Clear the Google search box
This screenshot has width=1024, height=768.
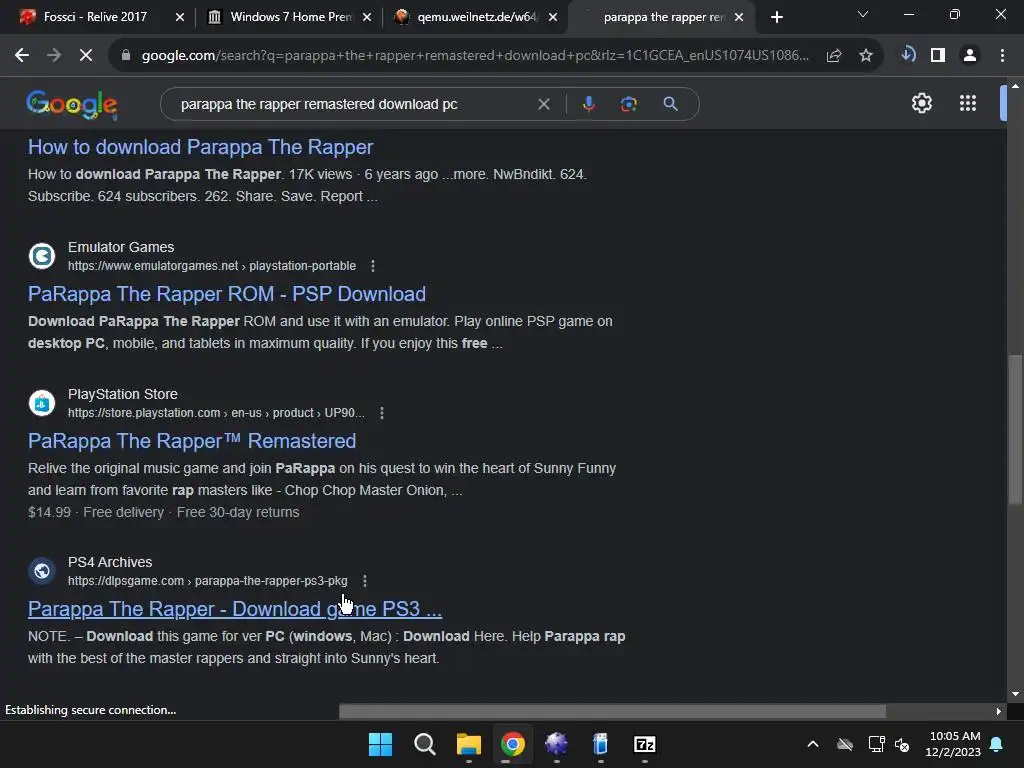[x=543, y=104]
